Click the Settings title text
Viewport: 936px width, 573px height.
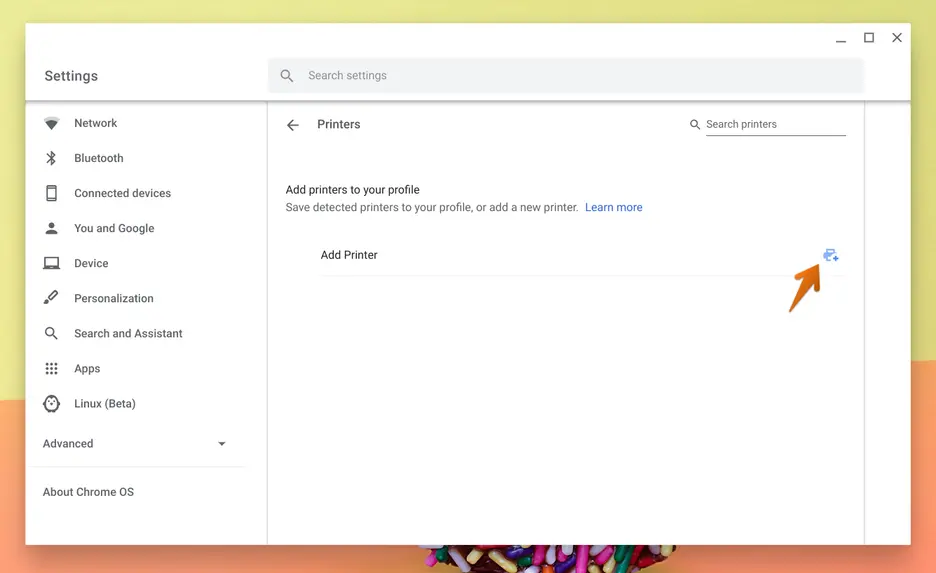pyautogui.click(x=71, y=76)
